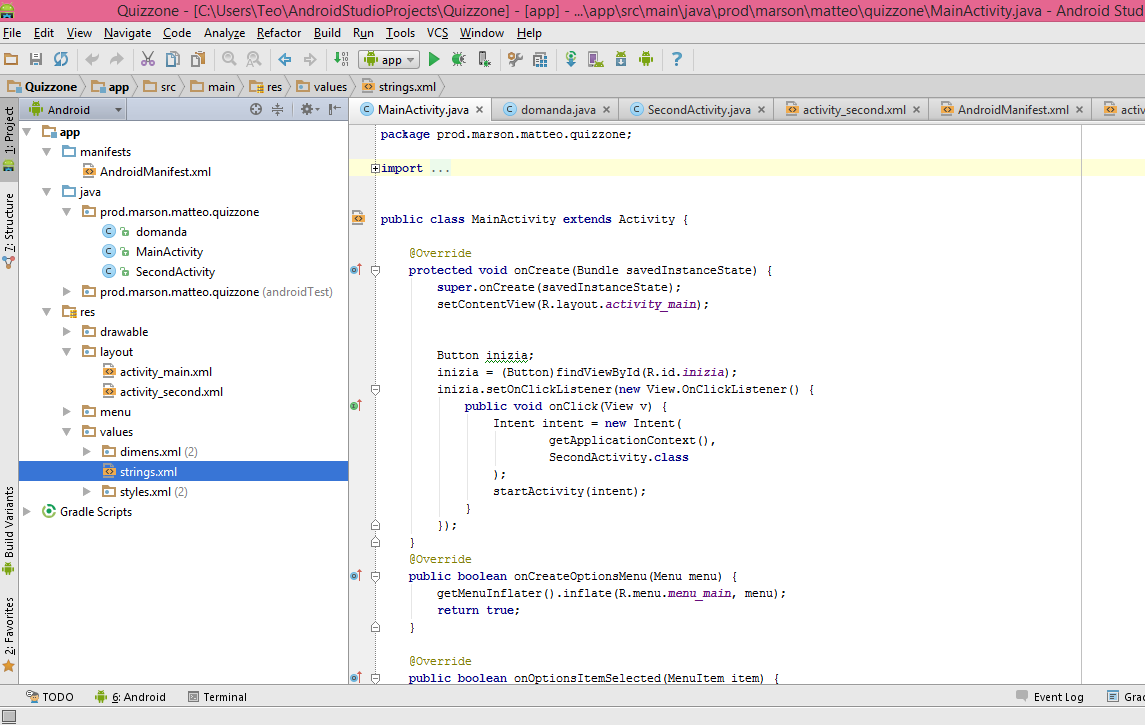1145x725 pixels.
Task: Expand the drawable folder node
Action: click(x=66, y=331)
